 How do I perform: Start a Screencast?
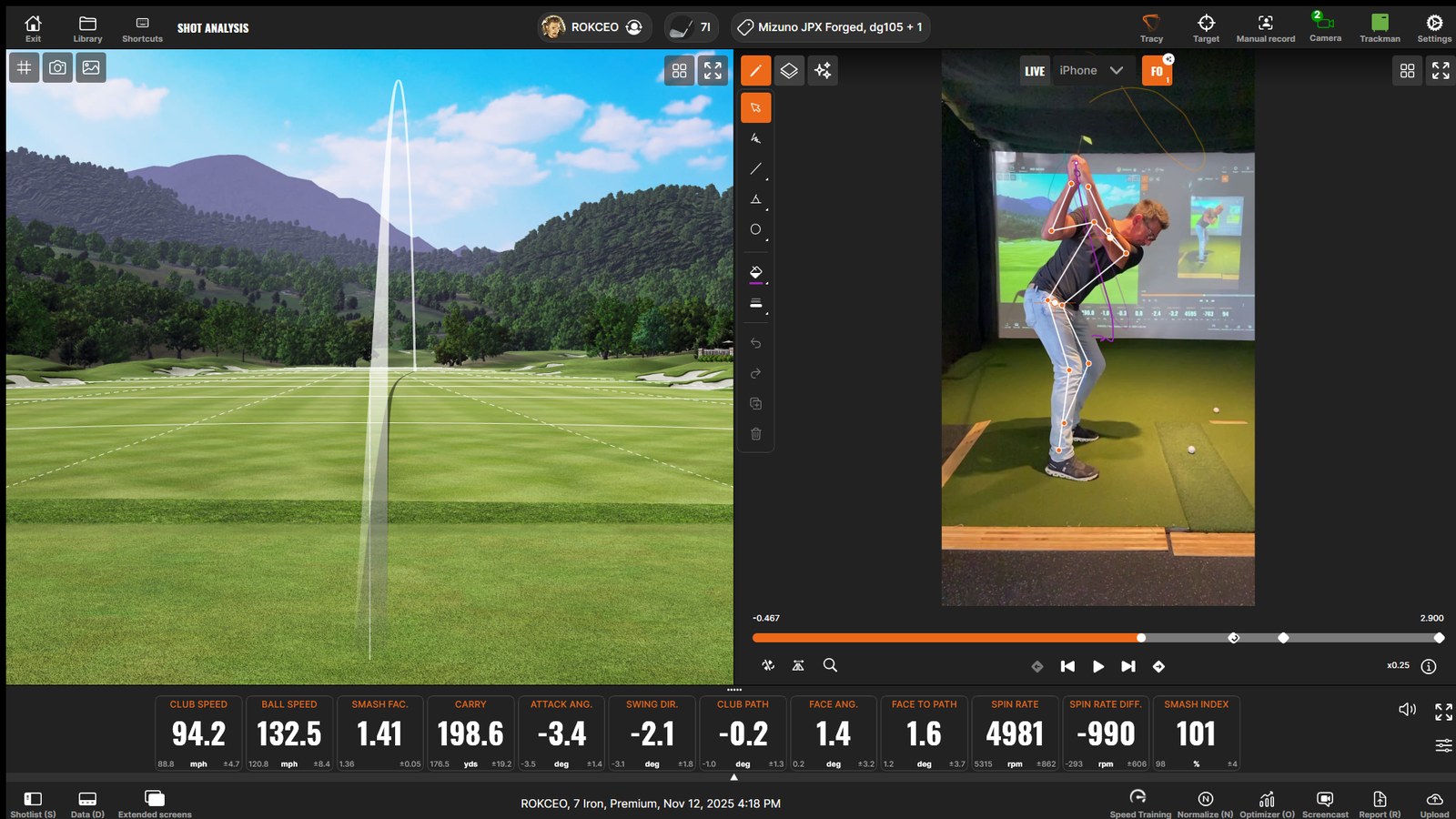1325,804
